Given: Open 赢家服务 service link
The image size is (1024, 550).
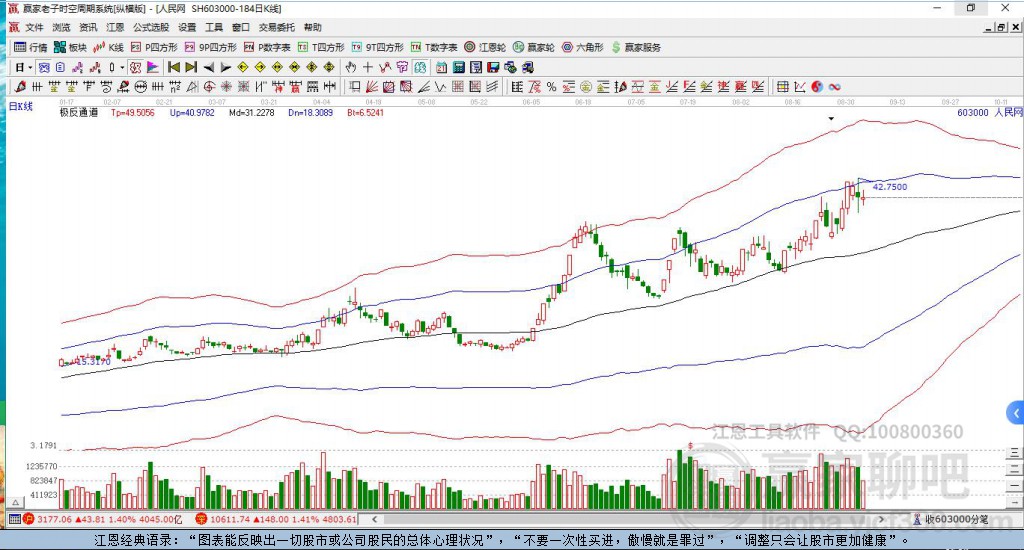Looking at the screenshot, I should tap(636, 47).
